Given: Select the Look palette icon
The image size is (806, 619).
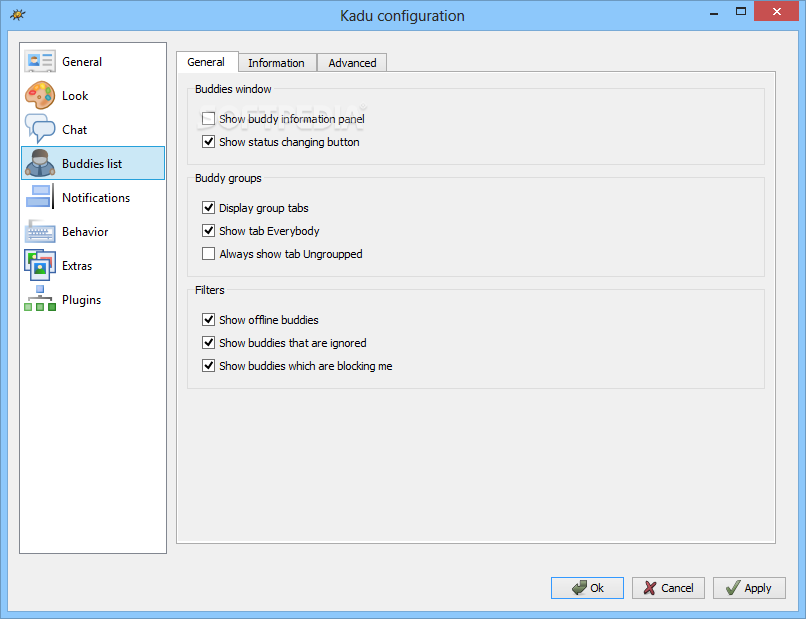Looking at the screenshot, I should click(x=40, y=96).
